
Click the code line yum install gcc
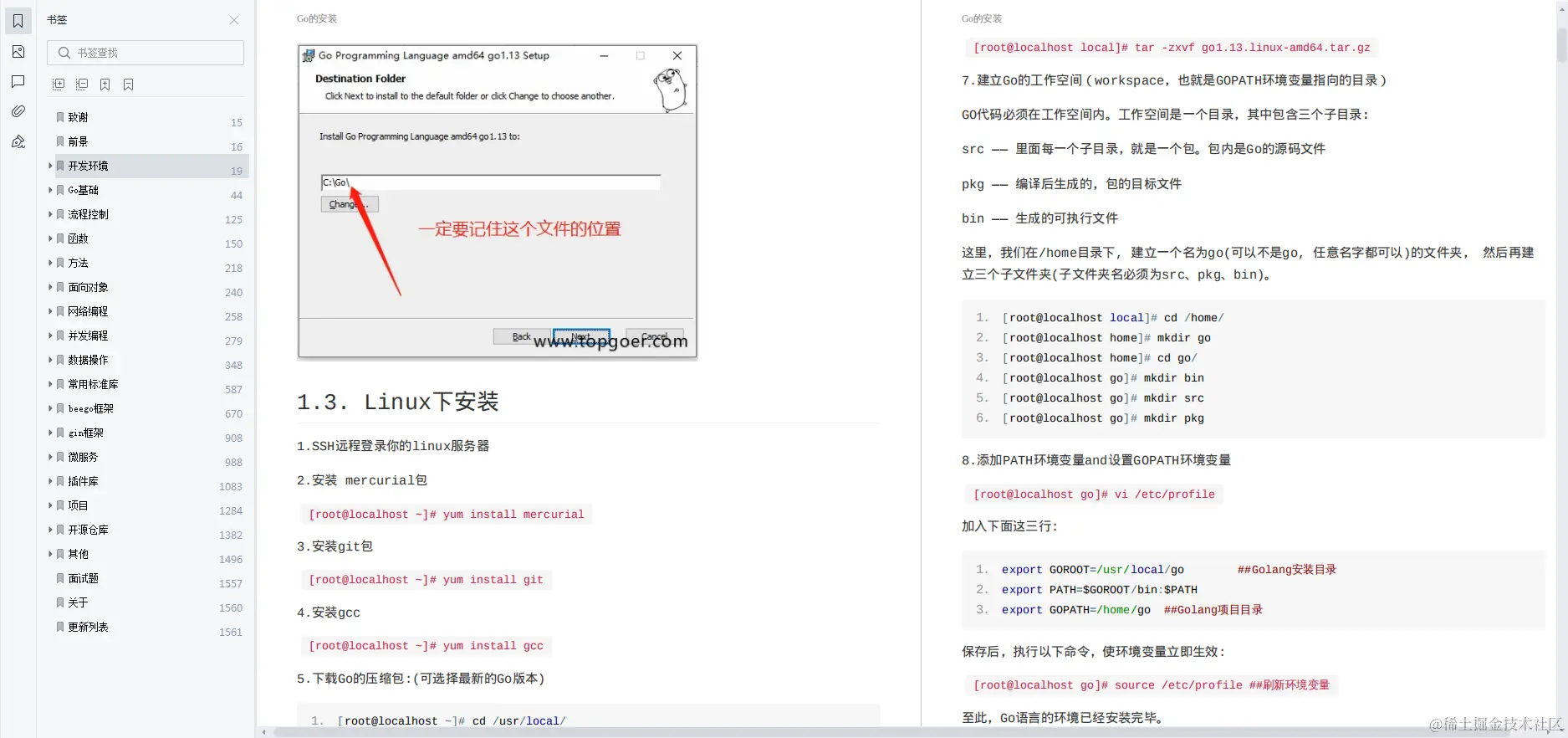[426, 646]
